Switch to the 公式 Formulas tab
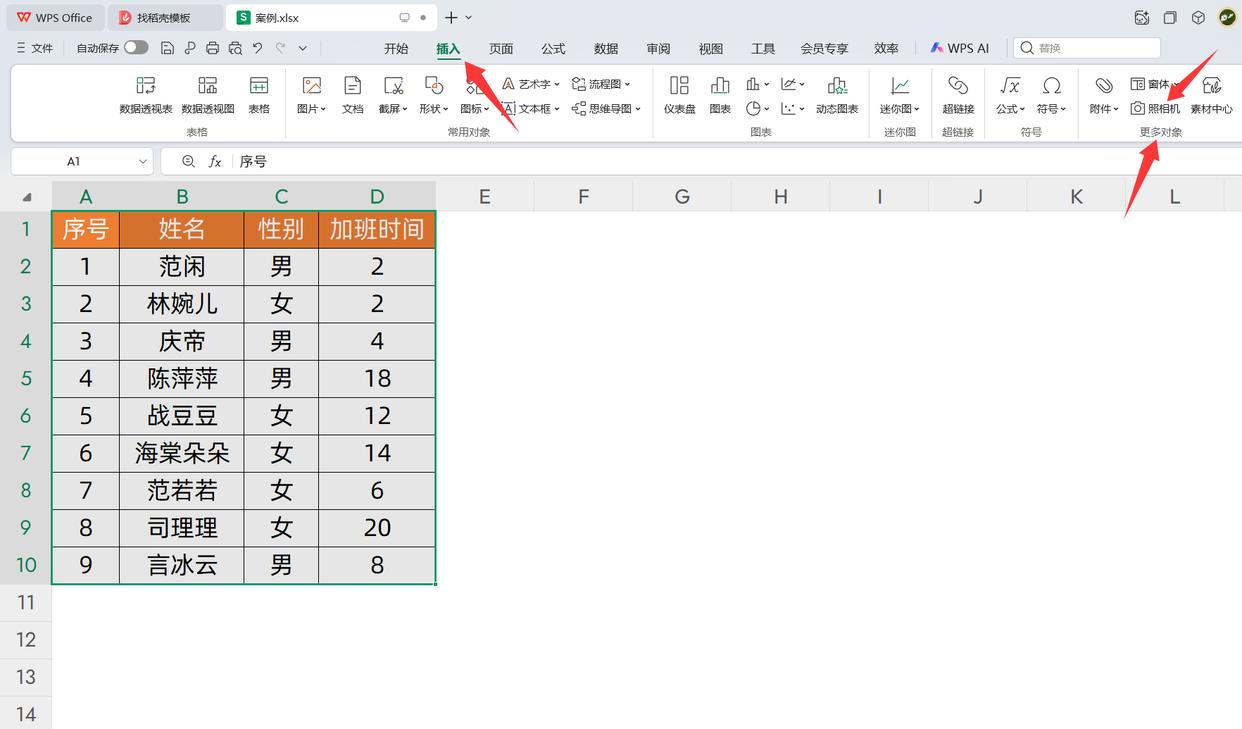Screen dimensions: 1242x729 click(553, 48)
